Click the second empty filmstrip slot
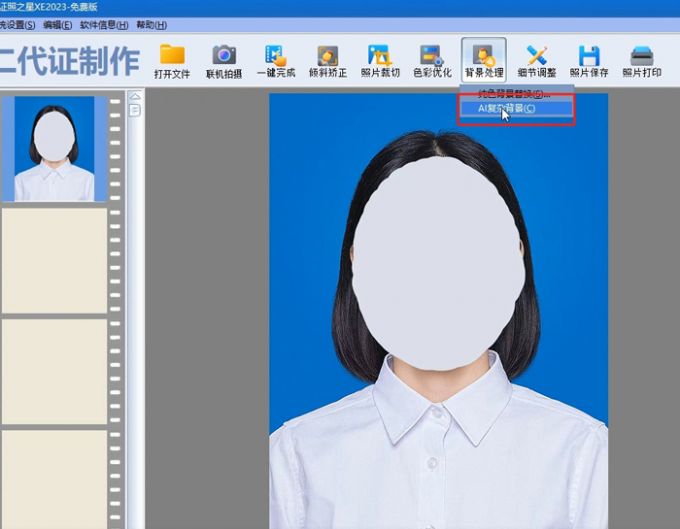The height and width of the screenshot is (529, 680). pos(54,369)
